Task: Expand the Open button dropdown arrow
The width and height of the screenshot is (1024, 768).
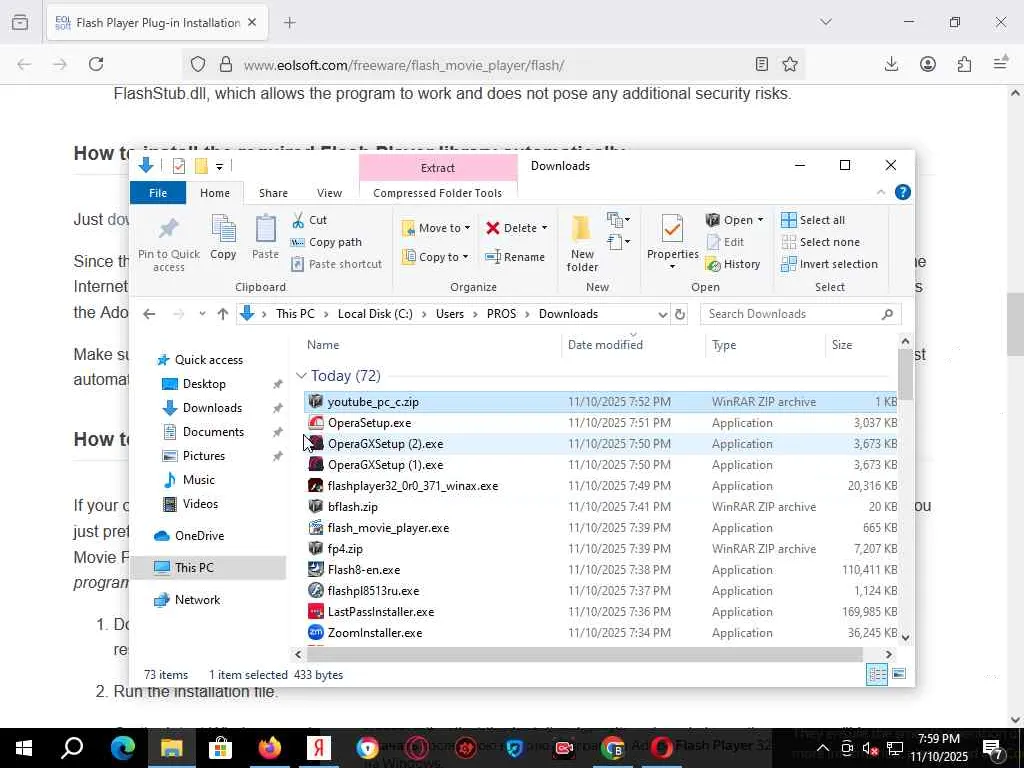Action: [760, 220]
